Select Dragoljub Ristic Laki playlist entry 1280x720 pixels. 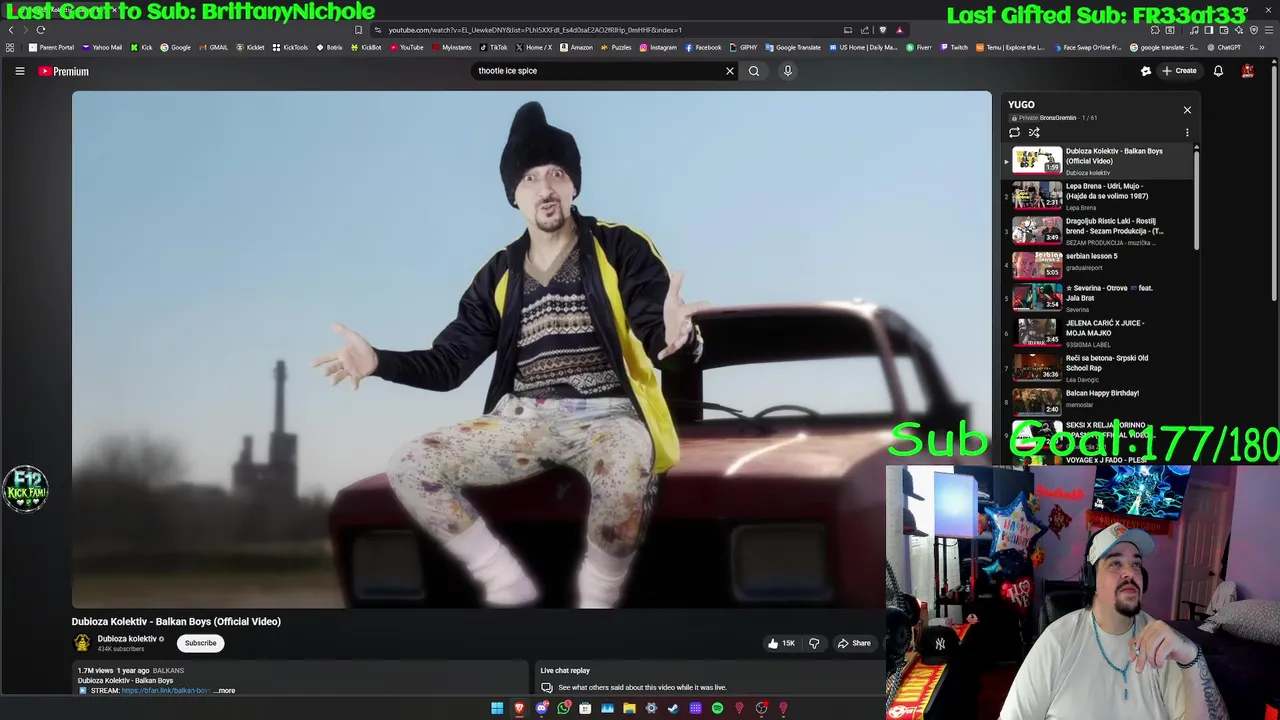1097,231
